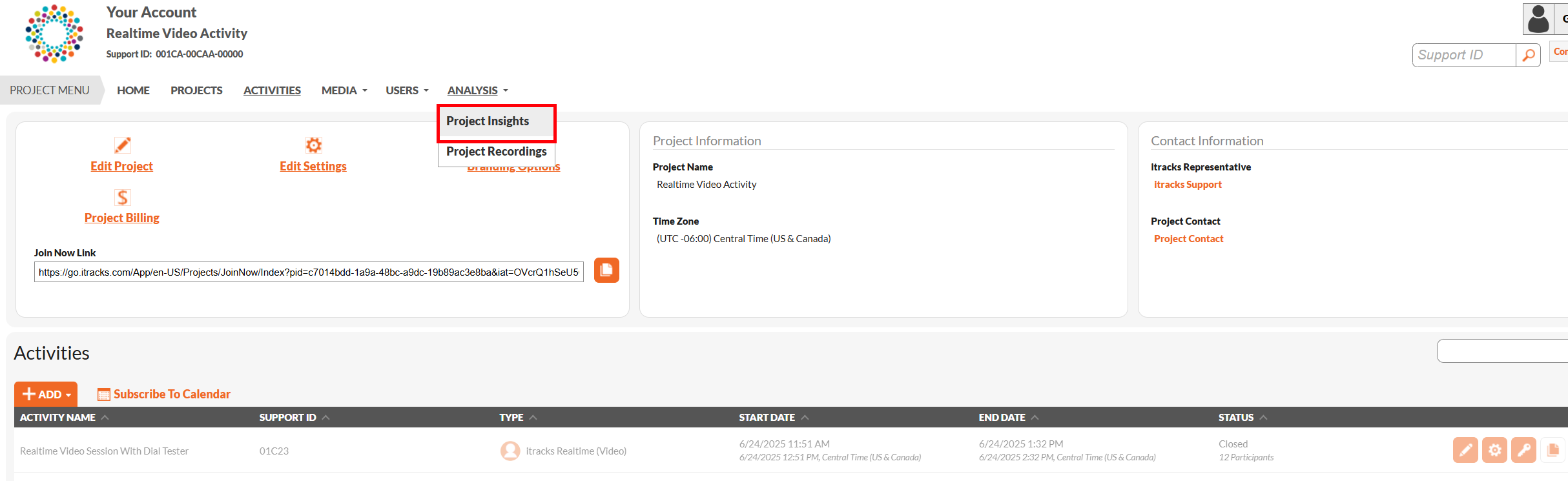
Task: Open the Itracks Support link
Action: tap(1188, 185)
